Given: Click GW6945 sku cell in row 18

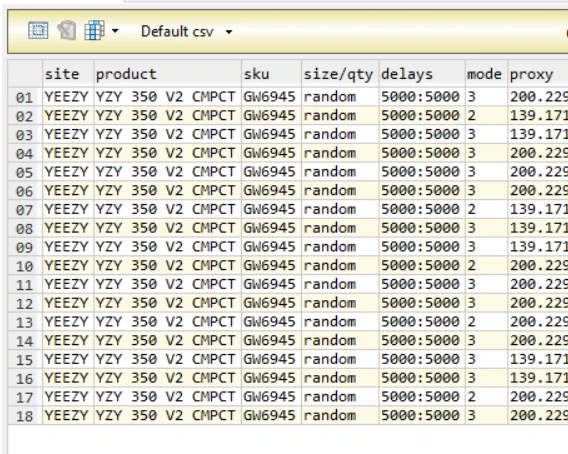Looking at the screenshot, I should pos(271,416).
